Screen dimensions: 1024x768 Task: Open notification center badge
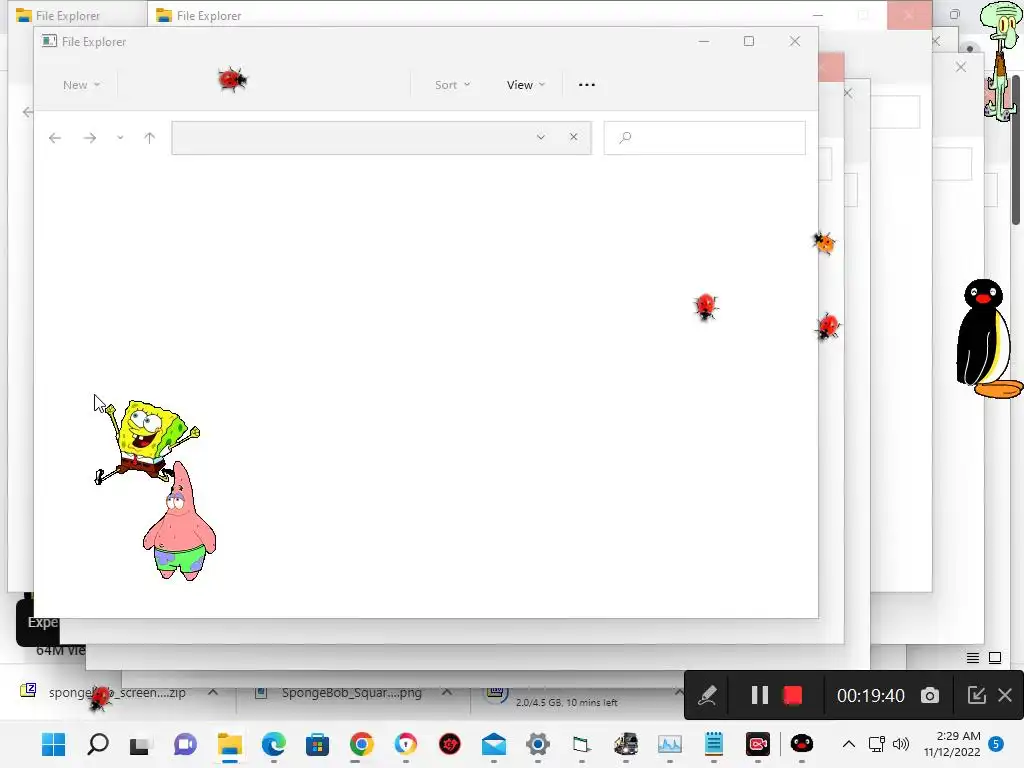click(x=996, y=744)
